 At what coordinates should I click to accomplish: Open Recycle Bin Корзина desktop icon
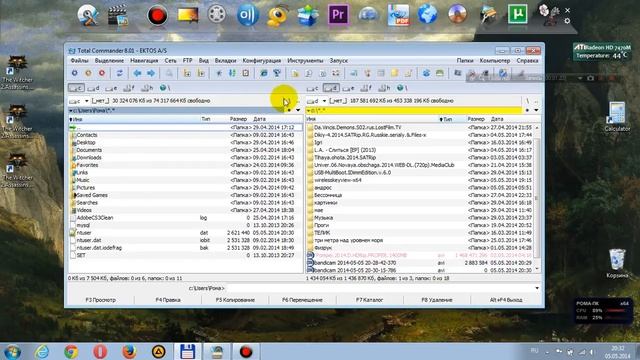click(617, 263)
